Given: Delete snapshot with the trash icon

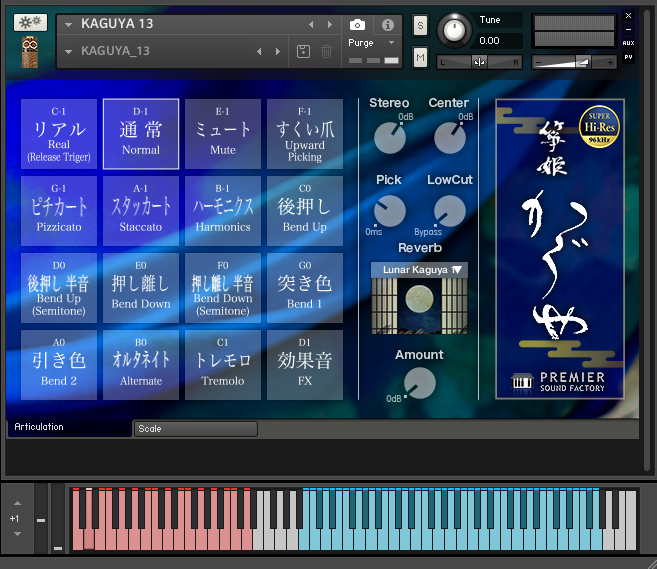Looking at the screenshot, I should (326, 51).
